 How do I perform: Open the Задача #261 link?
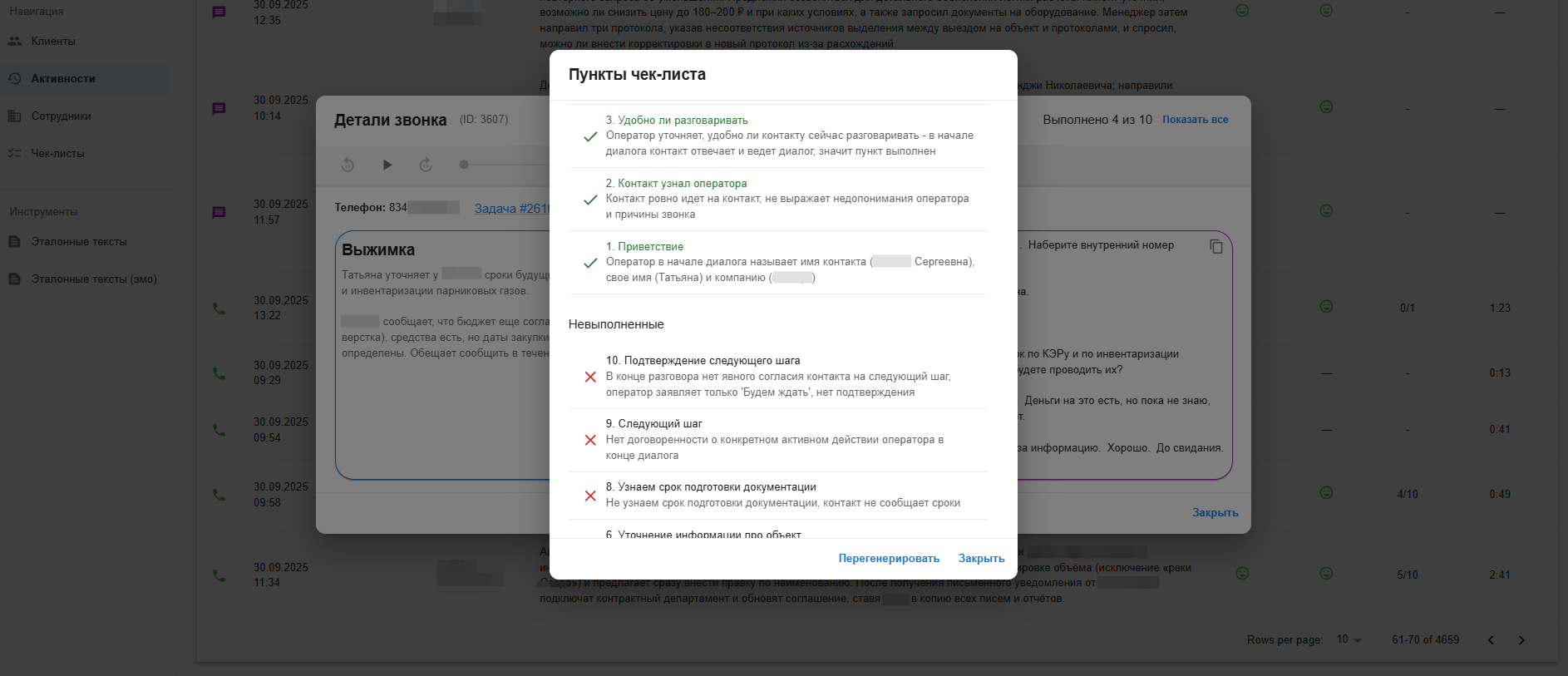511,209
